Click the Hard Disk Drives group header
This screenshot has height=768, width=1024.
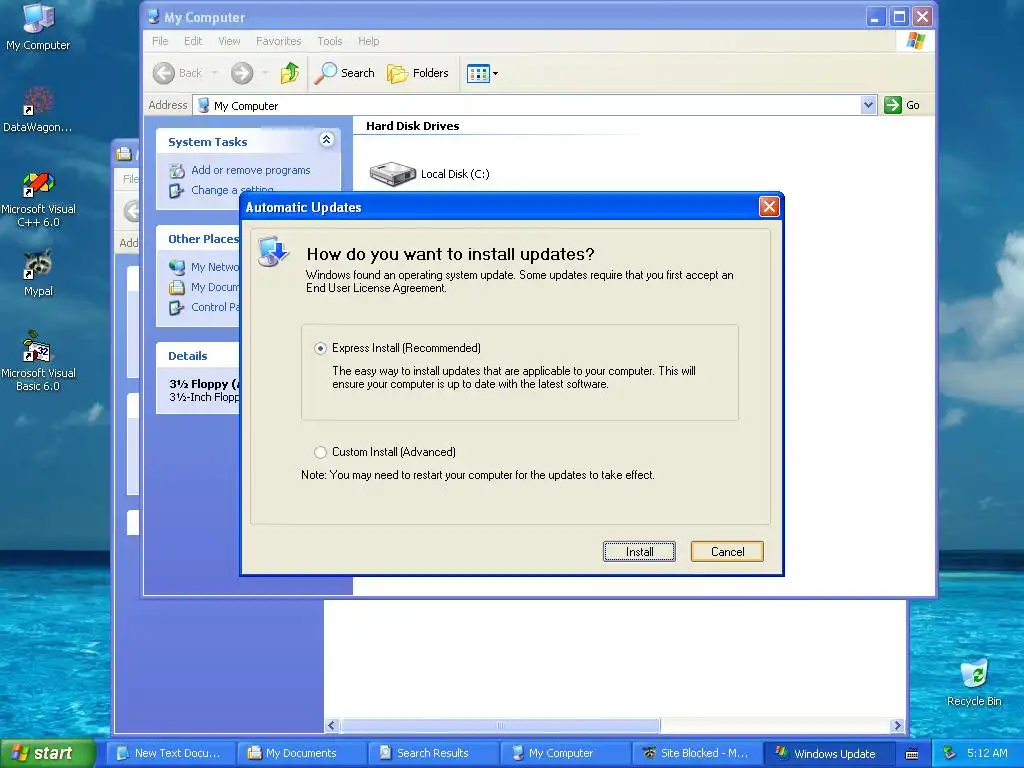[412, 126]
